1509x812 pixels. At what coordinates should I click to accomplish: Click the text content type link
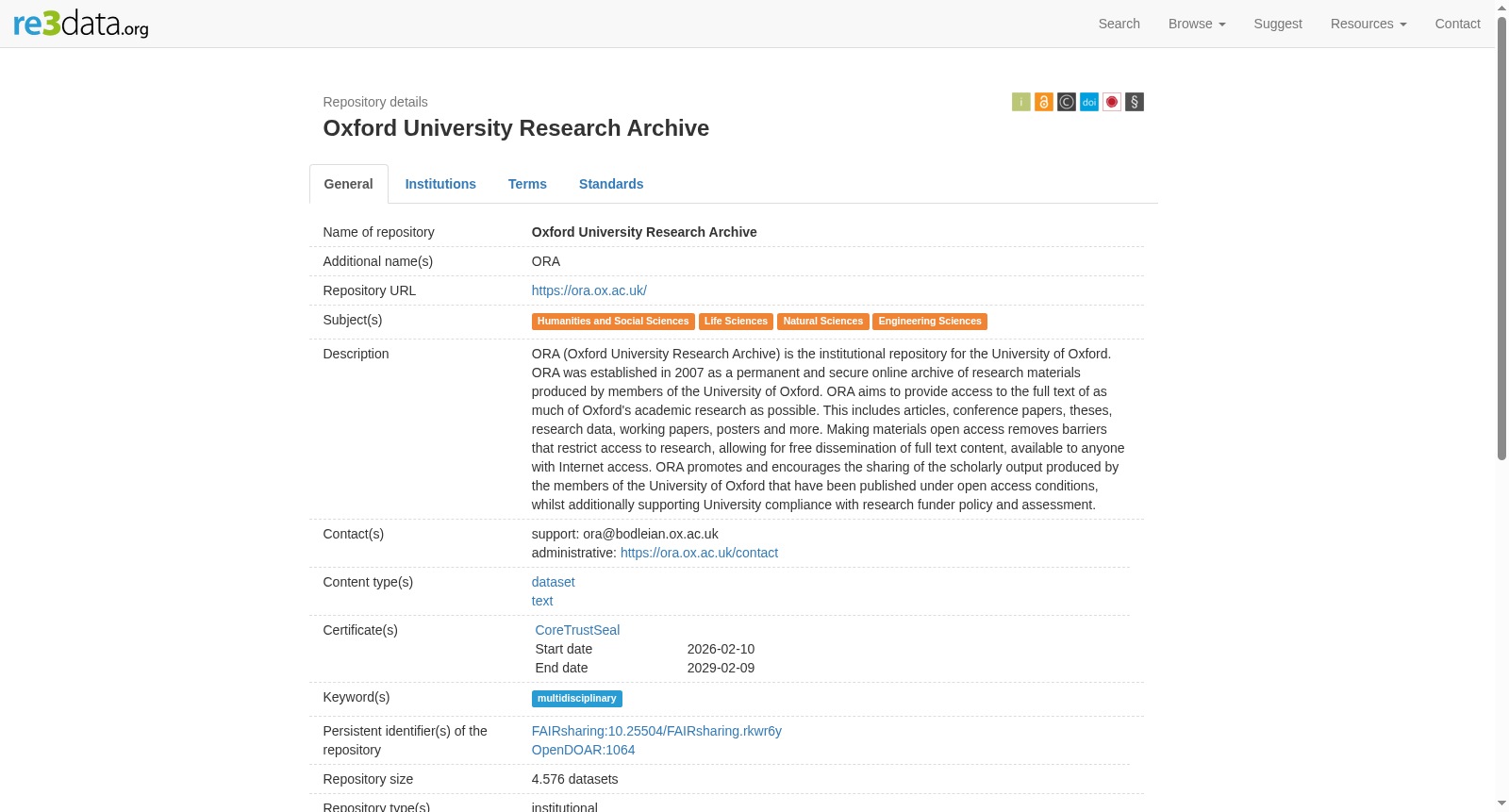(542, 601)
